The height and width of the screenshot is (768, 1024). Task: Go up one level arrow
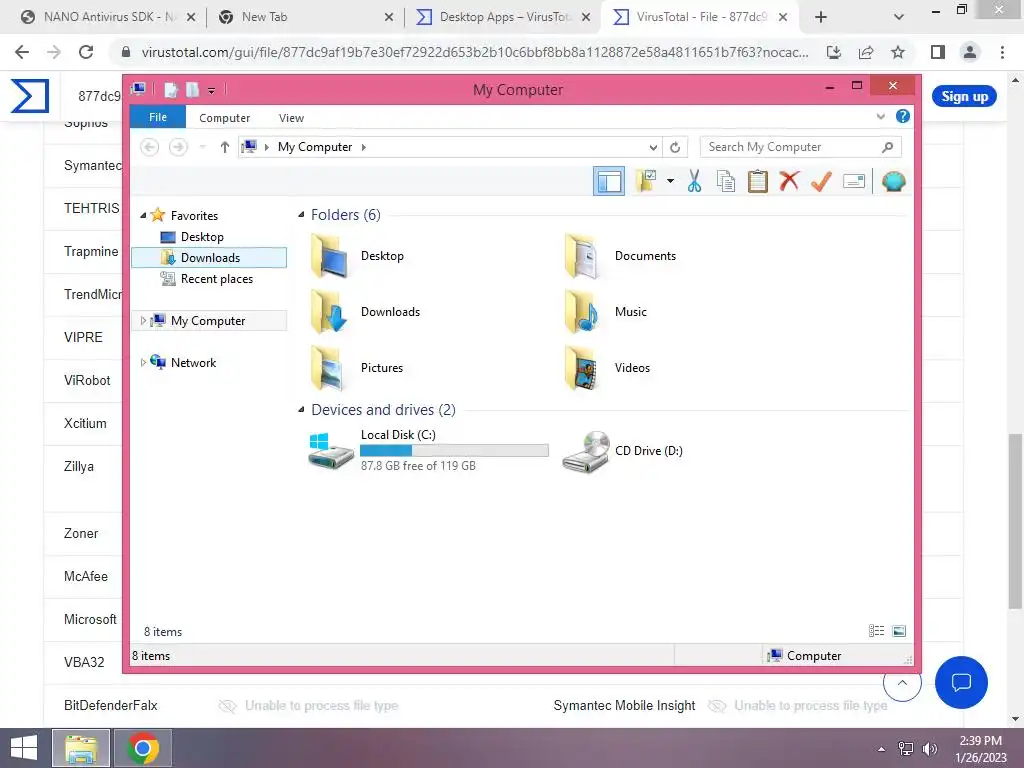[x=225, y=147]
